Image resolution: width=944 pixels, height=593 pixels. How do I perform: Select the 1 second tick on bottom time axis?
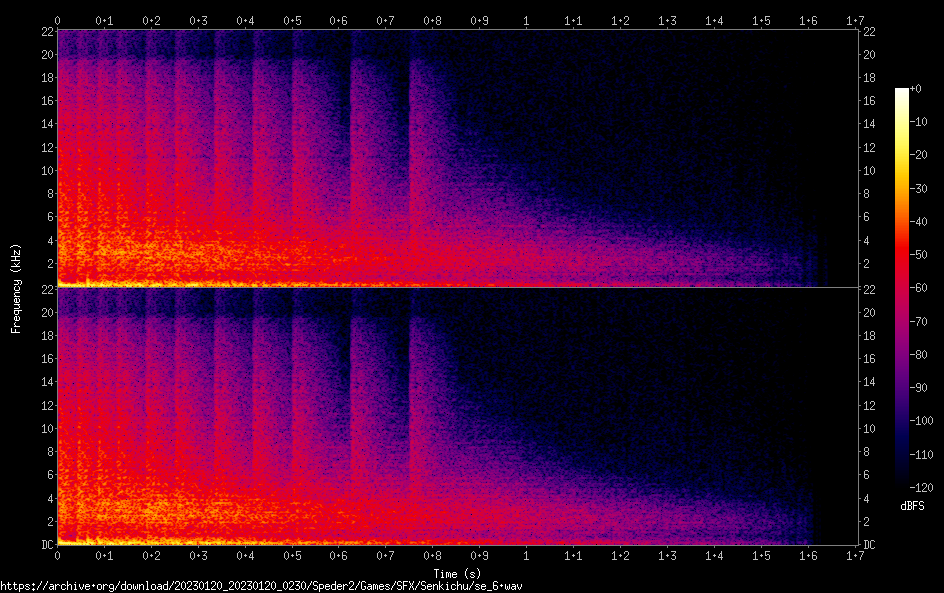[527, 555]
